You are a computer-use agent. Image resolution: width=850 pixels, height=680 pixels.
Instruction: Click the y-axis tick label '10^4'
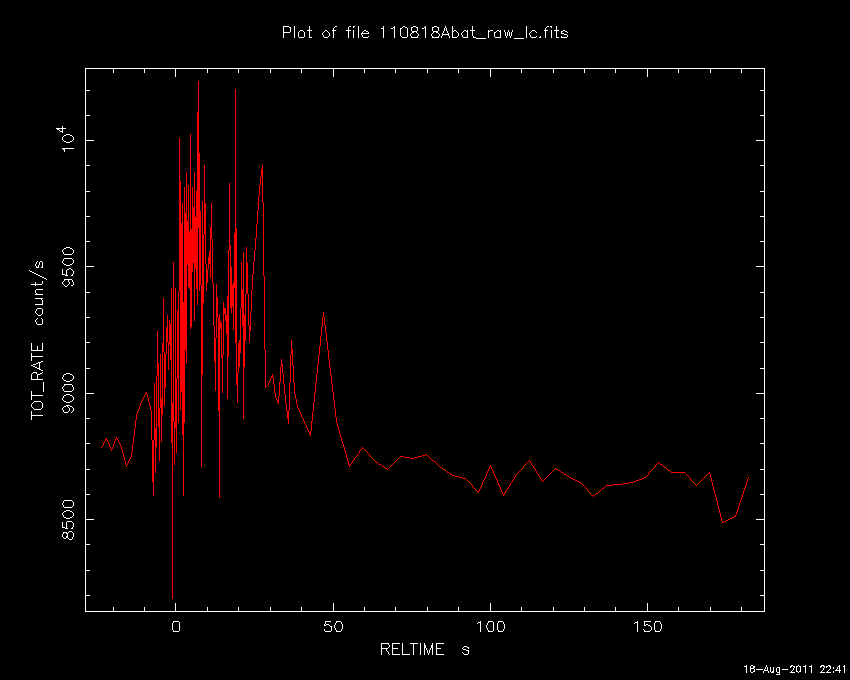click(x=67, y=139)
